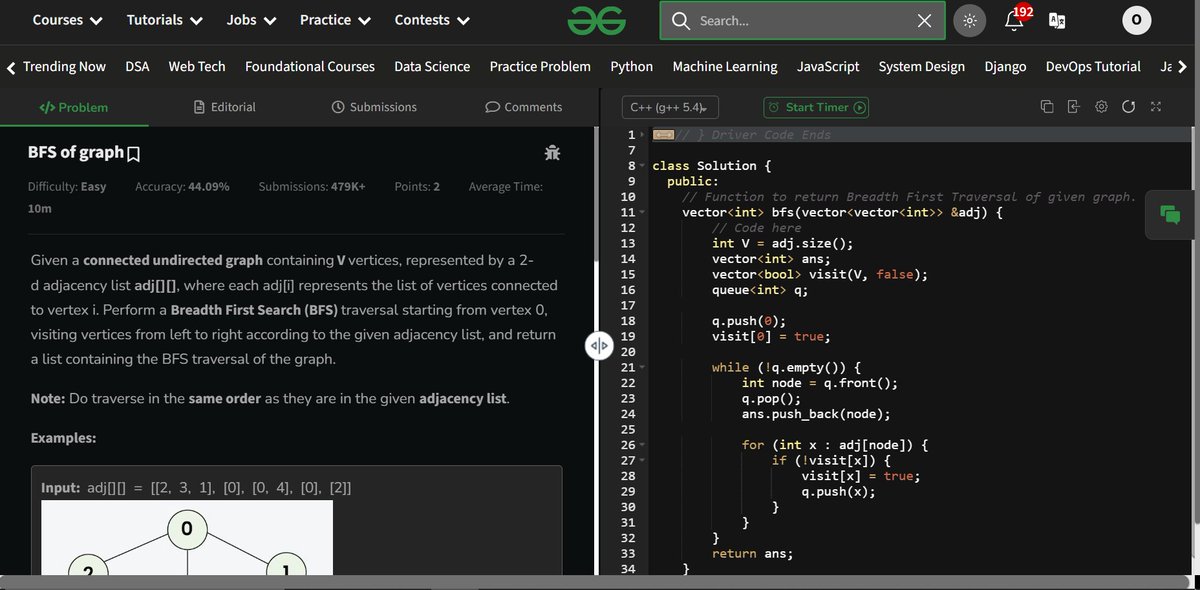The image size is (1200, 590).
Task: Click 'Submissions: 479K+' text
Action: pos(312,187)
